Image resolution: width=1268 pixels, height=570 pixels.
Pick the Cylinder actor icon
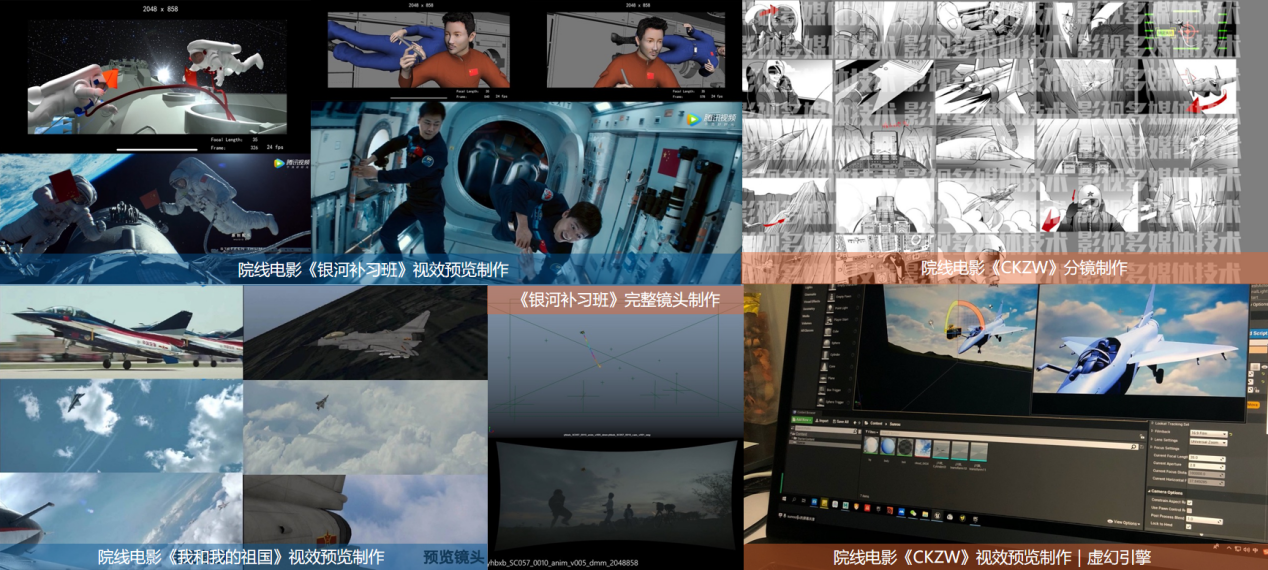tap(825, 355)
